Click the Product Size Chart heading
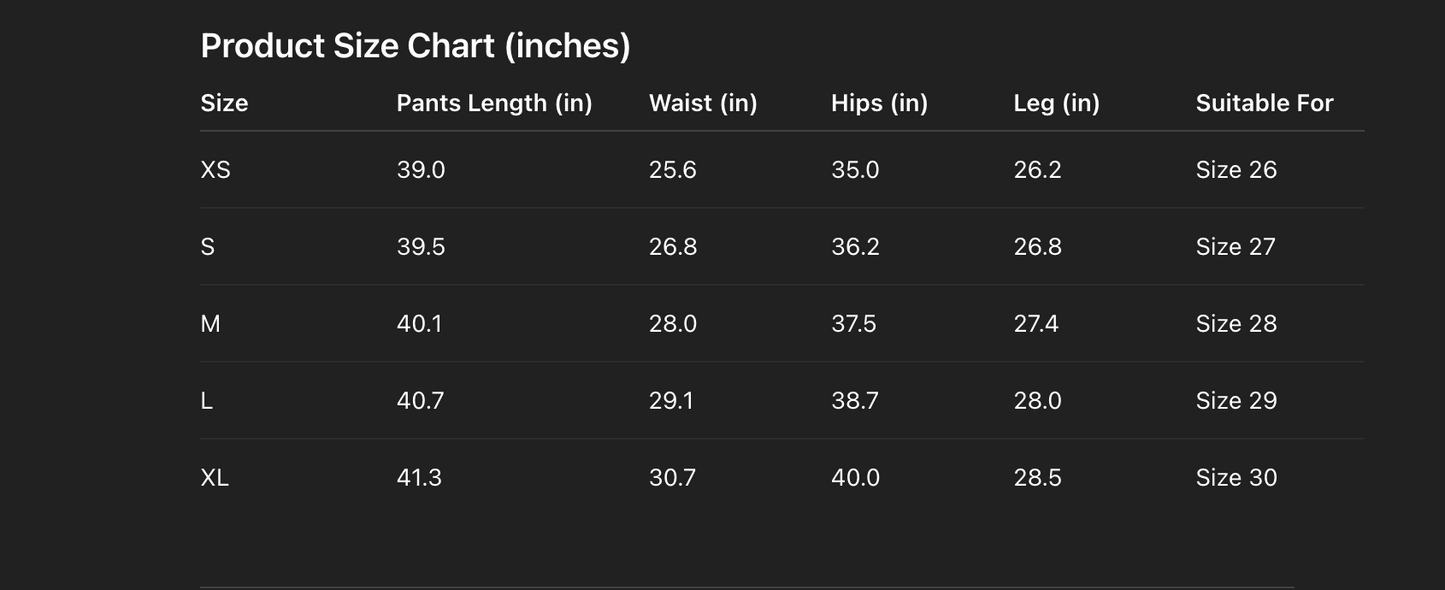The image size is (1445, 590). (415, 46)
